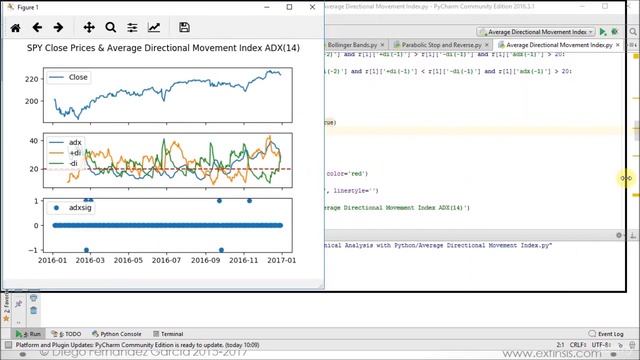Click the pin tab icon in Run panel
Image resolution: width=640 pixels, height=360 pixels.
(x=18, y=304)
